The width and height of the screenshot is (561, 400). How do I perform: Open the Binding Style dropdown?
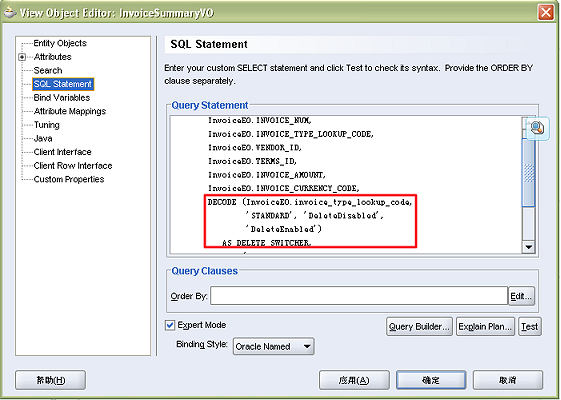[x=274, y=346]
